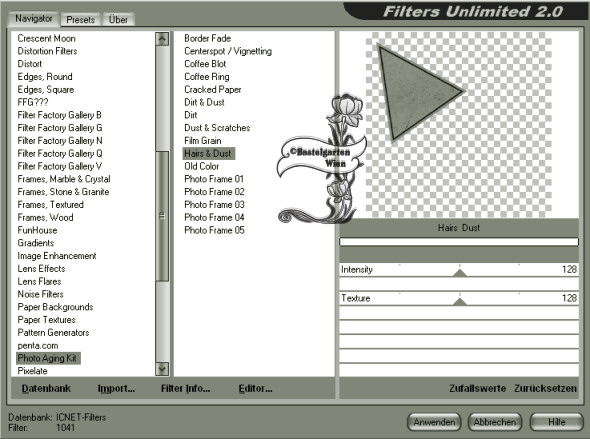This screenshot has height=439, width=590.
Task: Click Zurücksetzen to reset settings
Action: [545, 388]
